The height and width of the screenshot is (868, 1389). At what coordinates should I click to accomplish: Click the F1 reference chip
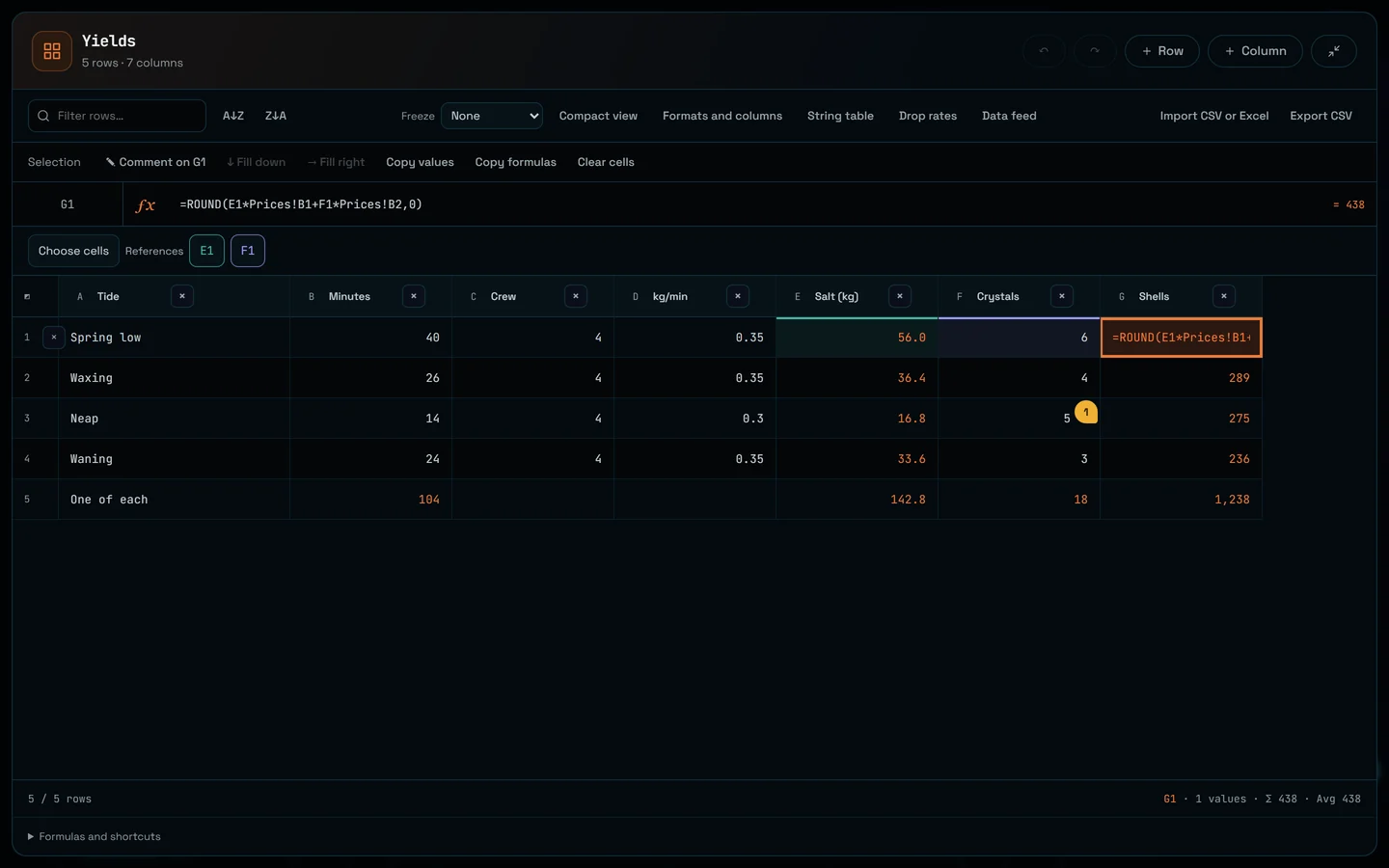pyautogui.click(x=248, y=251)
